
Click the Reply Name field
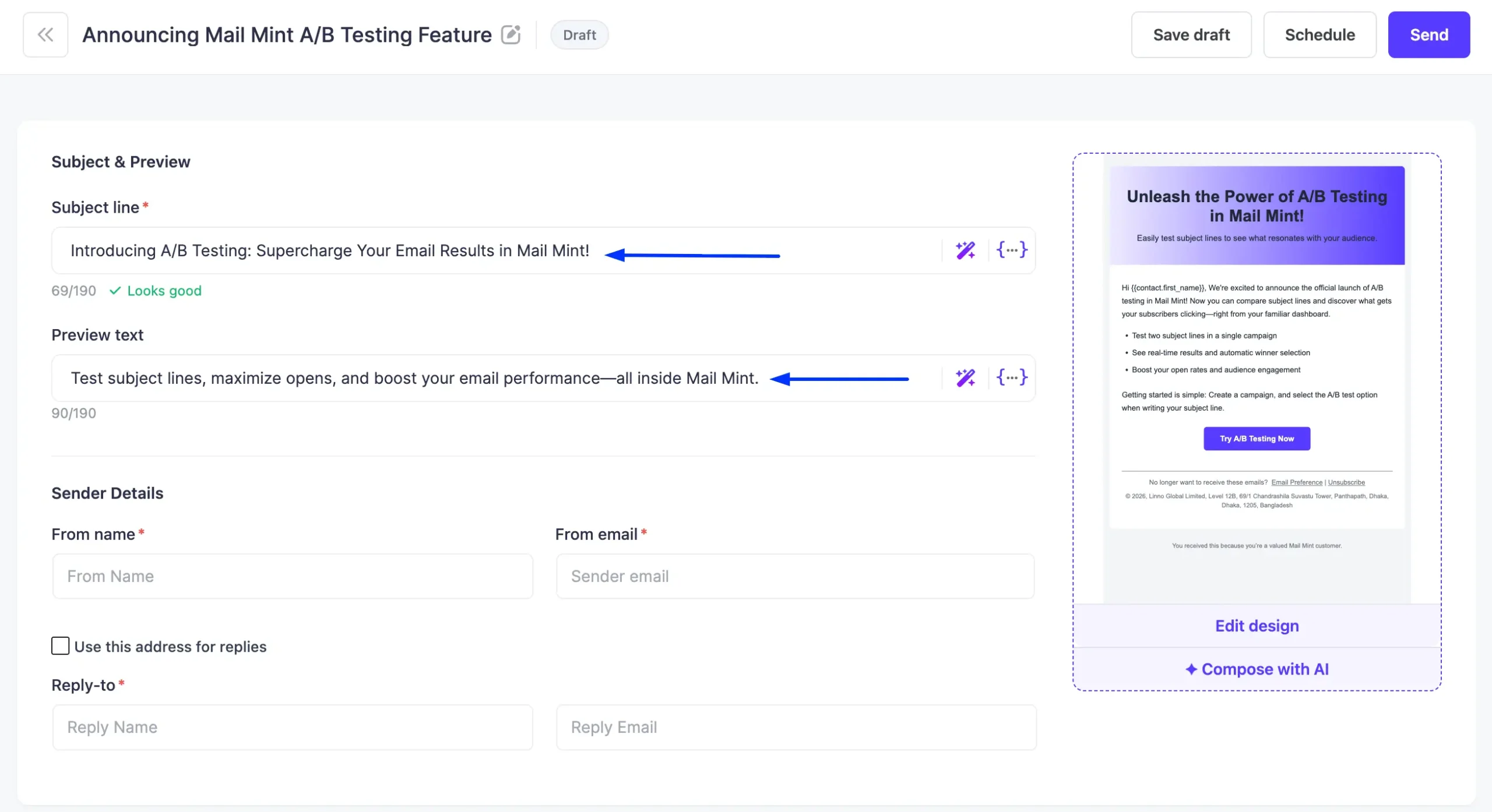[293, 727]
